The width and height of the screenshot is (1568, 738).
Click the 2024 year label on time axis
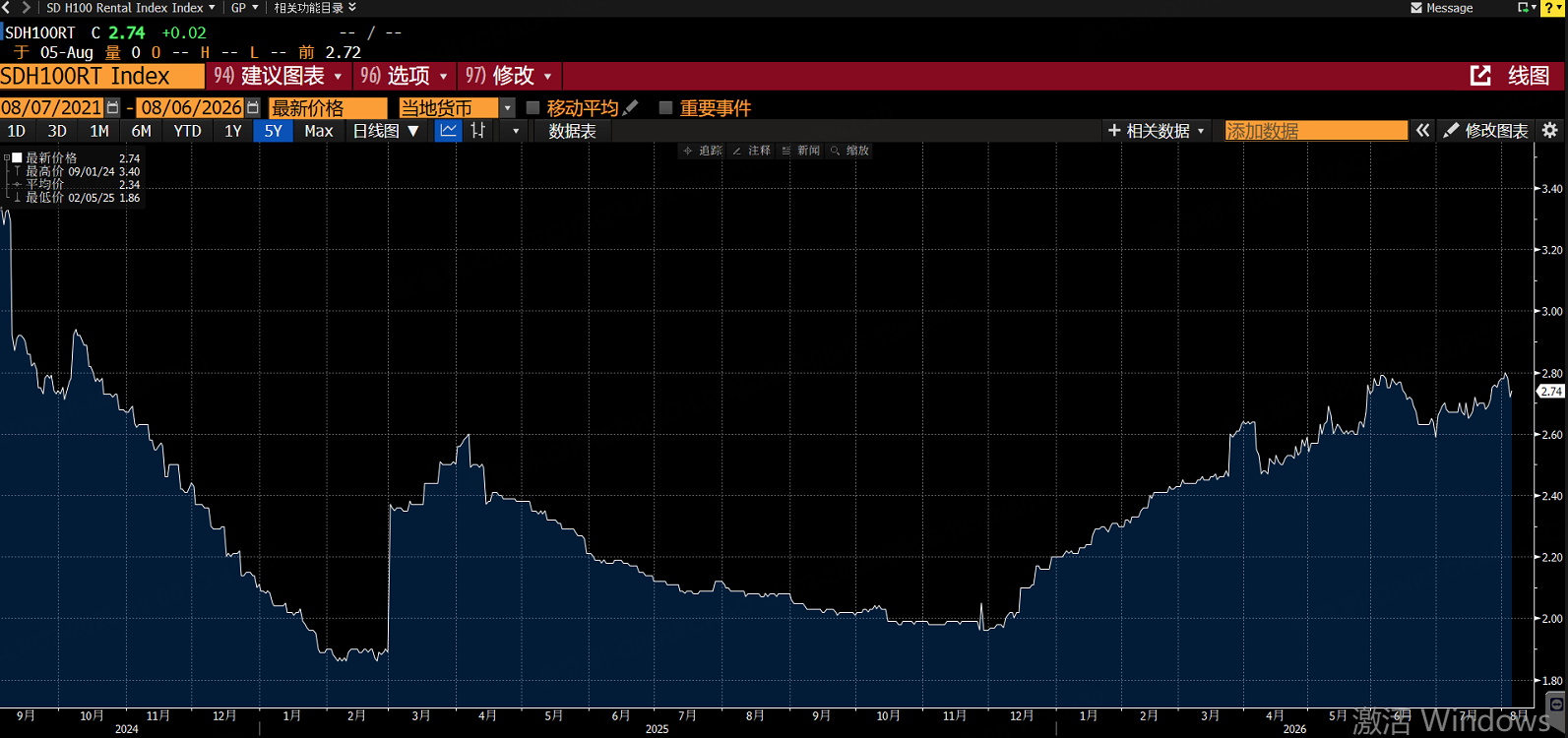(x=126, y=729)
